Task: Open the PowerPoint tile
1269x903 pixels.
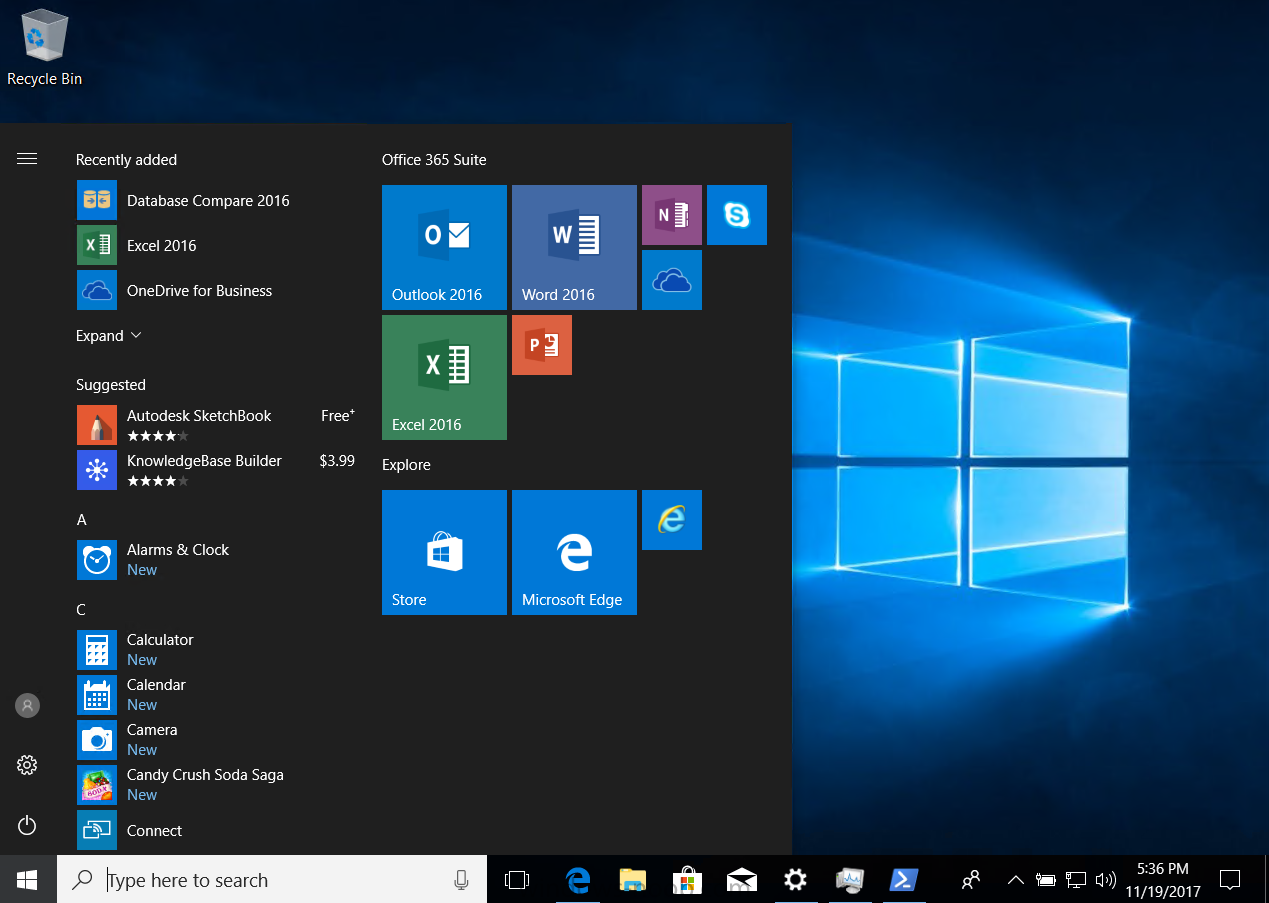Action: [x=542, y=345]
